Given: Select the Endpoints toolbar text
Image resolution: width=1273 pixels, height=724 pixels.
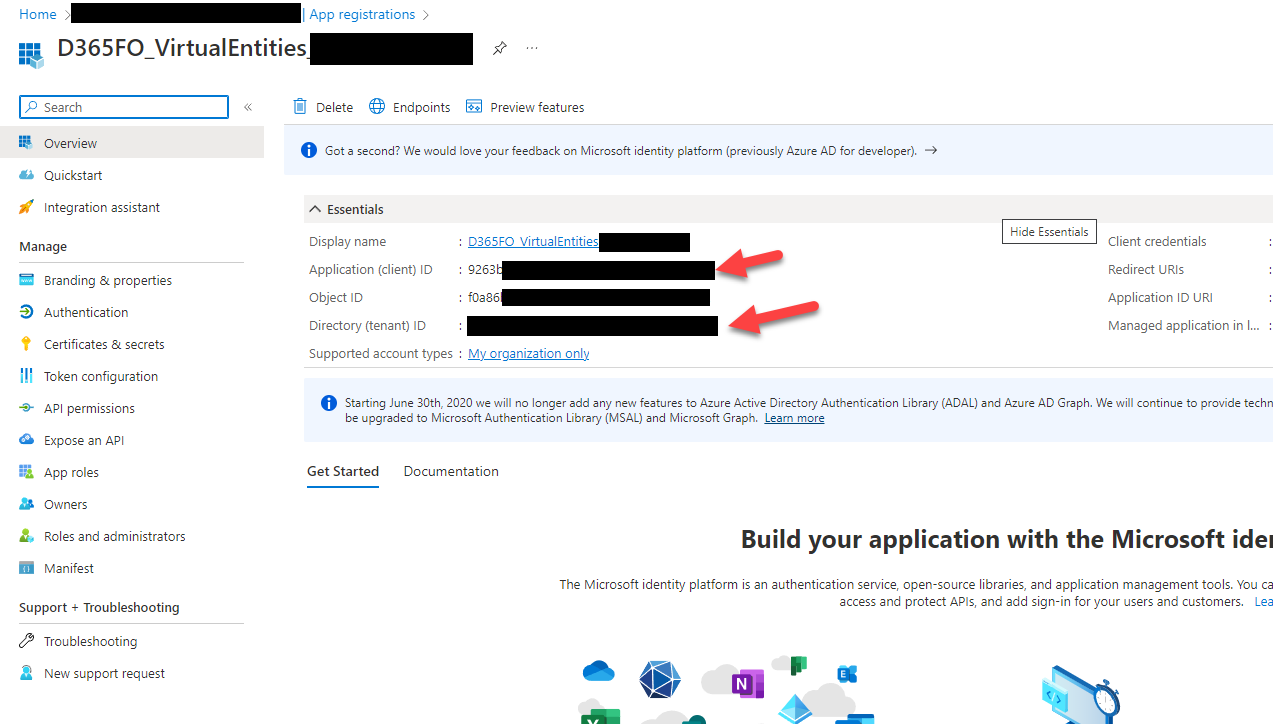Looking at the screenshot, I should click(x=421, y=107).
